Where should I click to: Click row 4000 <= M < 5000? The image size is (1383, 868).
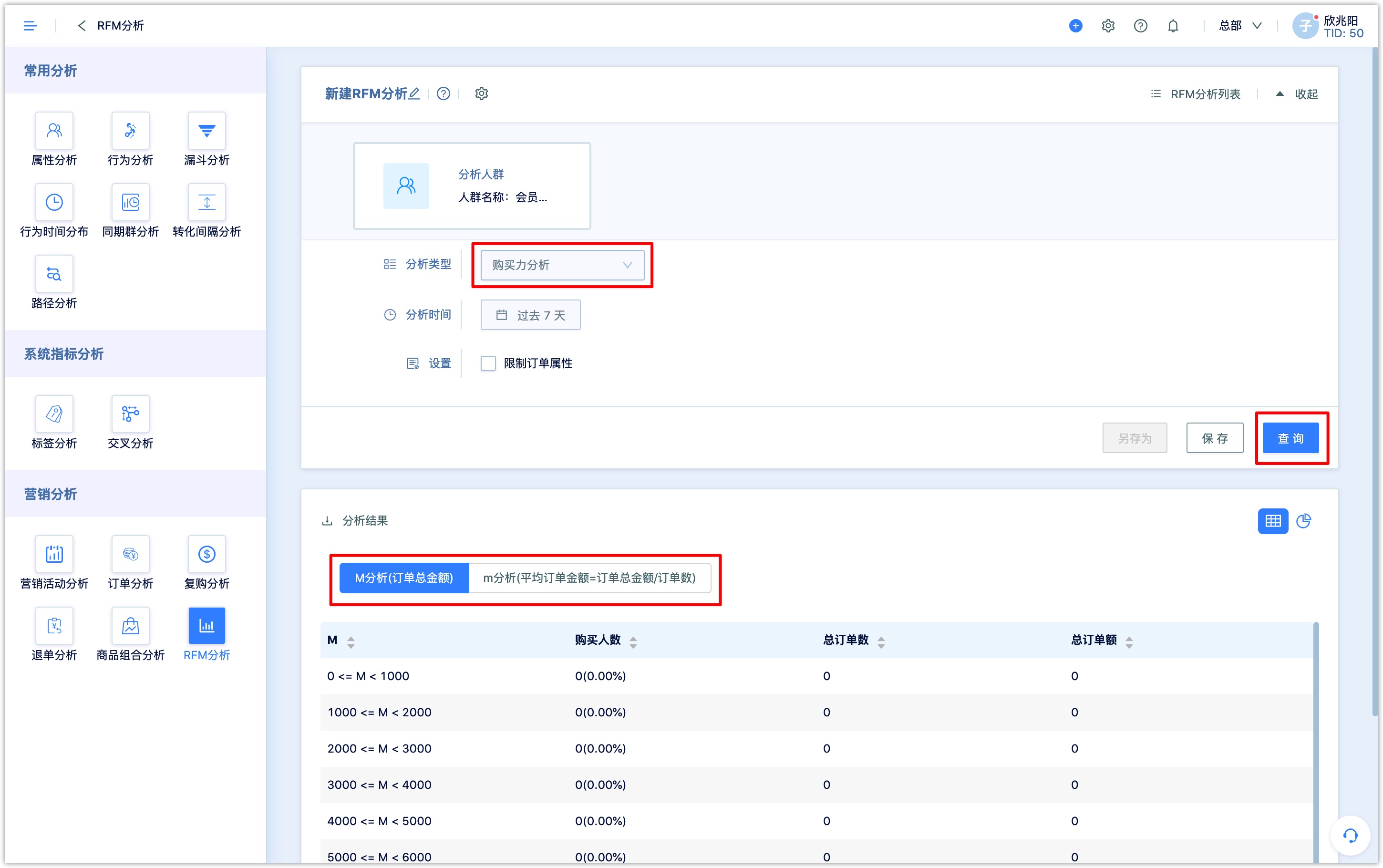coord(816,821)
